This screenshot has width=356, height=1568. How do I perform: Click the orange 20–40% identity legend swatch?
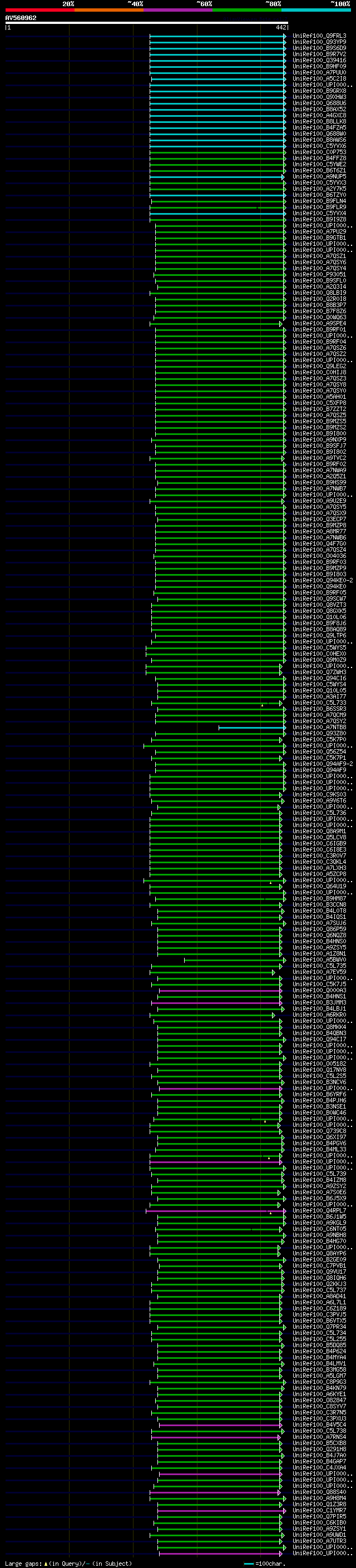tap(109, 11)
